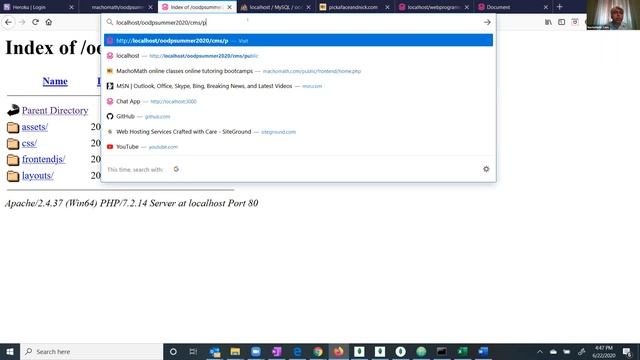Open Zoom from the taskbar
The image size is (640, 360).
(256, 351)
